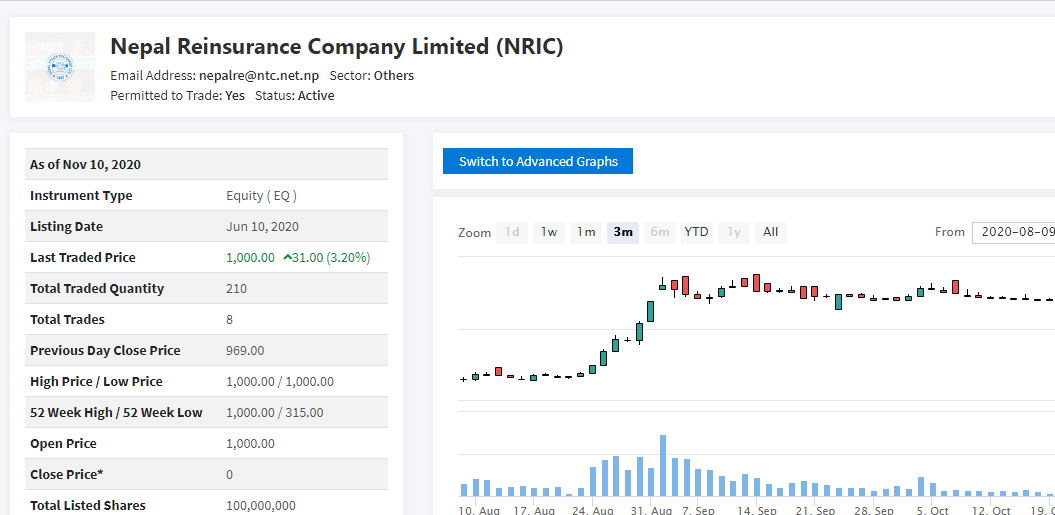Click the 24. Aug axis label

(x=593, y=510)
